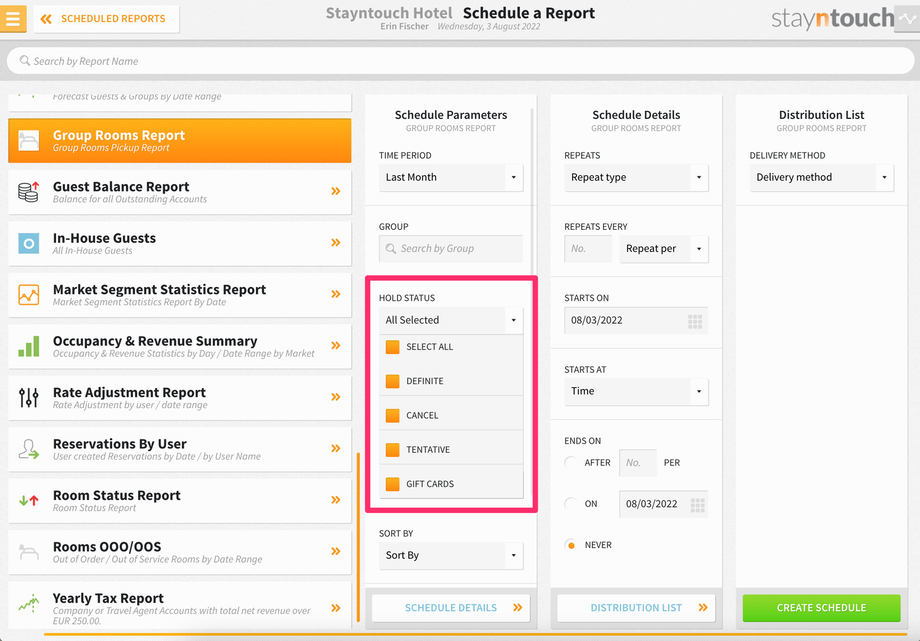Focus the Search by Group field
This screenshot has height=641, width=920.
click(x=451, y=248)
